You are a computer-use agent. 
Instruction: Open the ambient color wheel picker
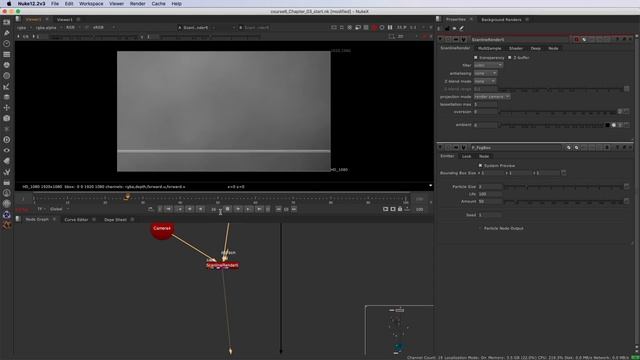(614, 125)
